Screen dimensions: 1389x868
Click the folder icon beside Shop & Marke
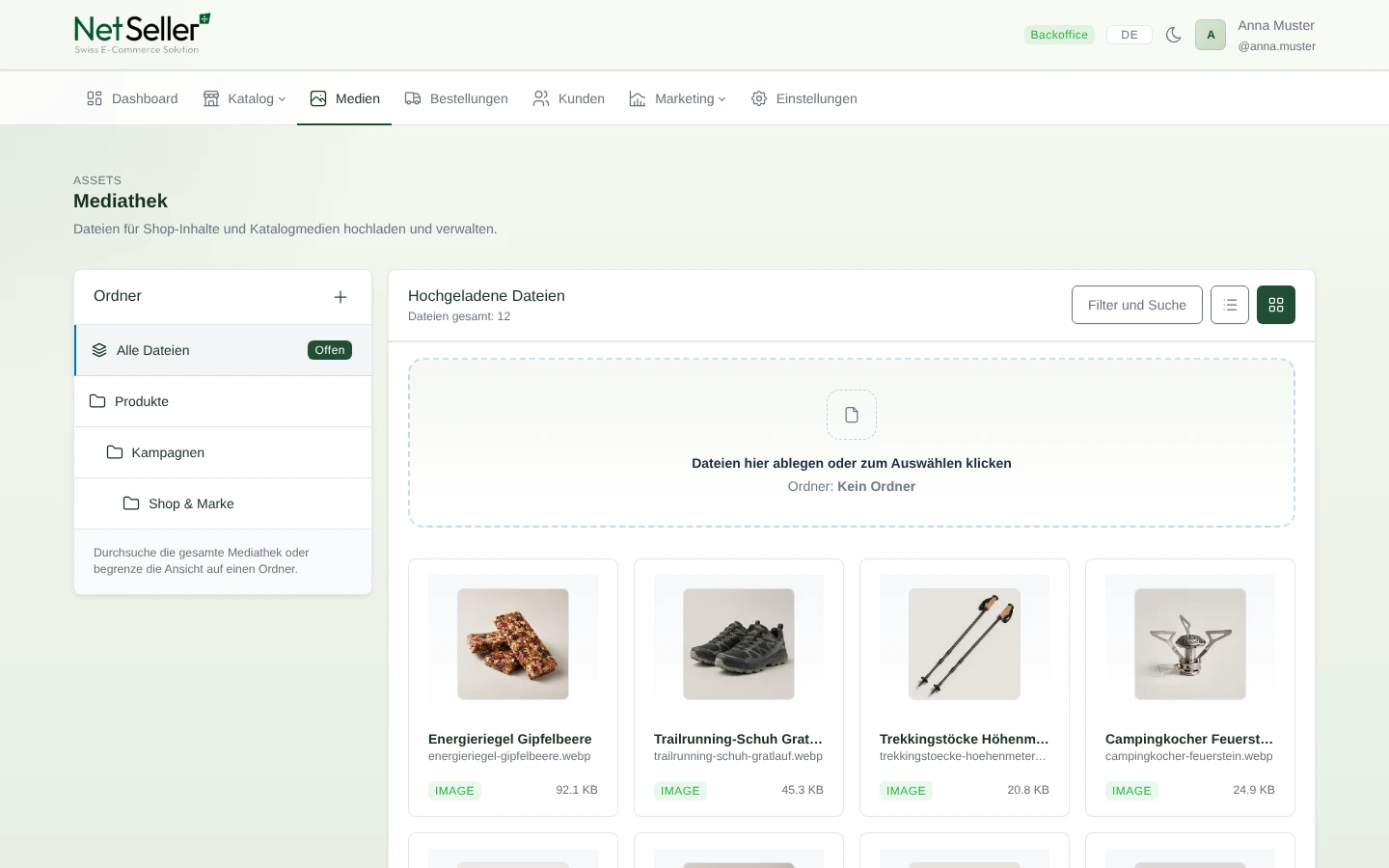(131, 503)
